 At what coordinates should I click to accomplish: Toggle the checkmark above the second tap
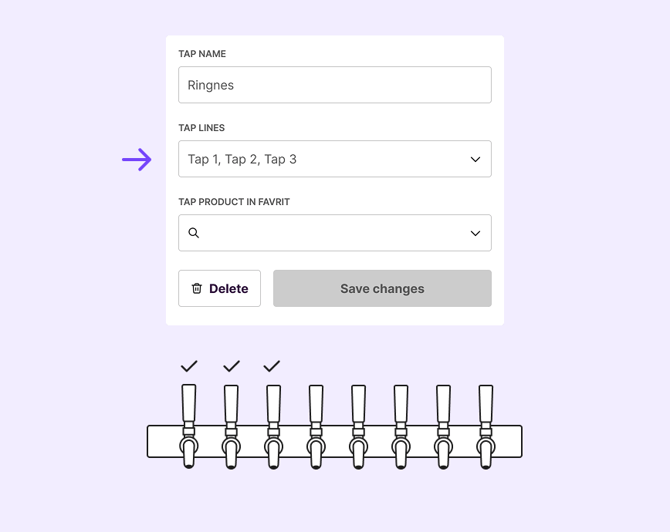coord(231,366)
